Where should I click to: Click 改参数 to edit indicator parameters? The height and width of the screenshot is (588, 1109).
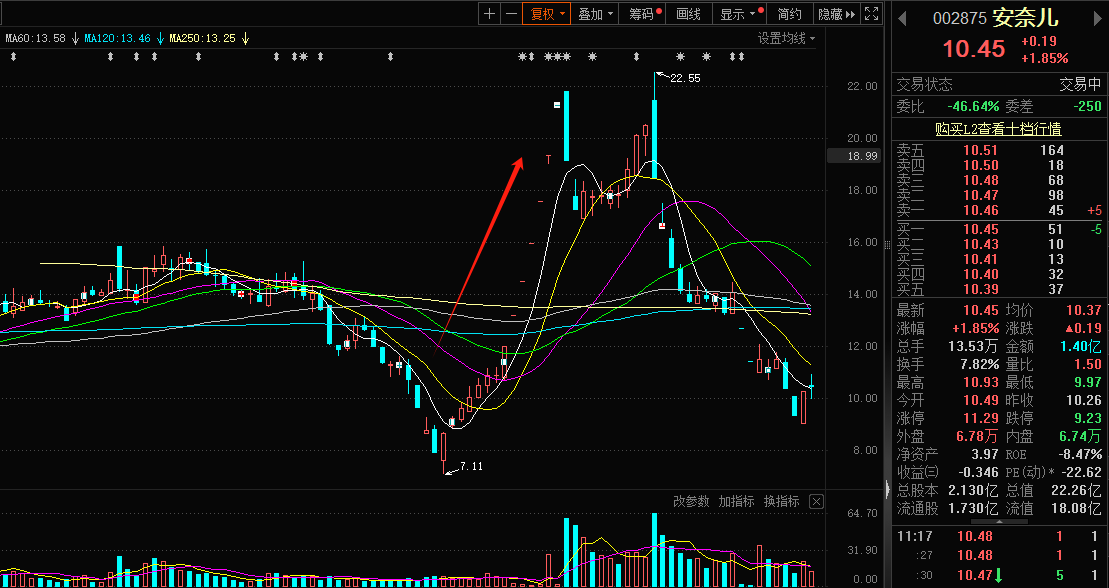[x=691, y=502]
